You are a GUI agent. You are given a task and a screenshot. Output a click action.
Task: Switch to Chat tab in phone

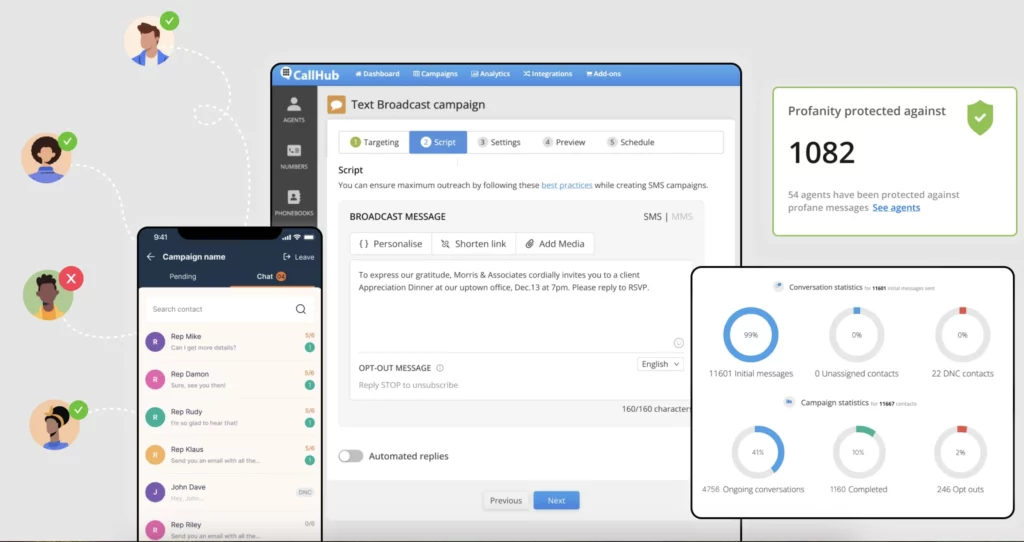pos(271,276)
